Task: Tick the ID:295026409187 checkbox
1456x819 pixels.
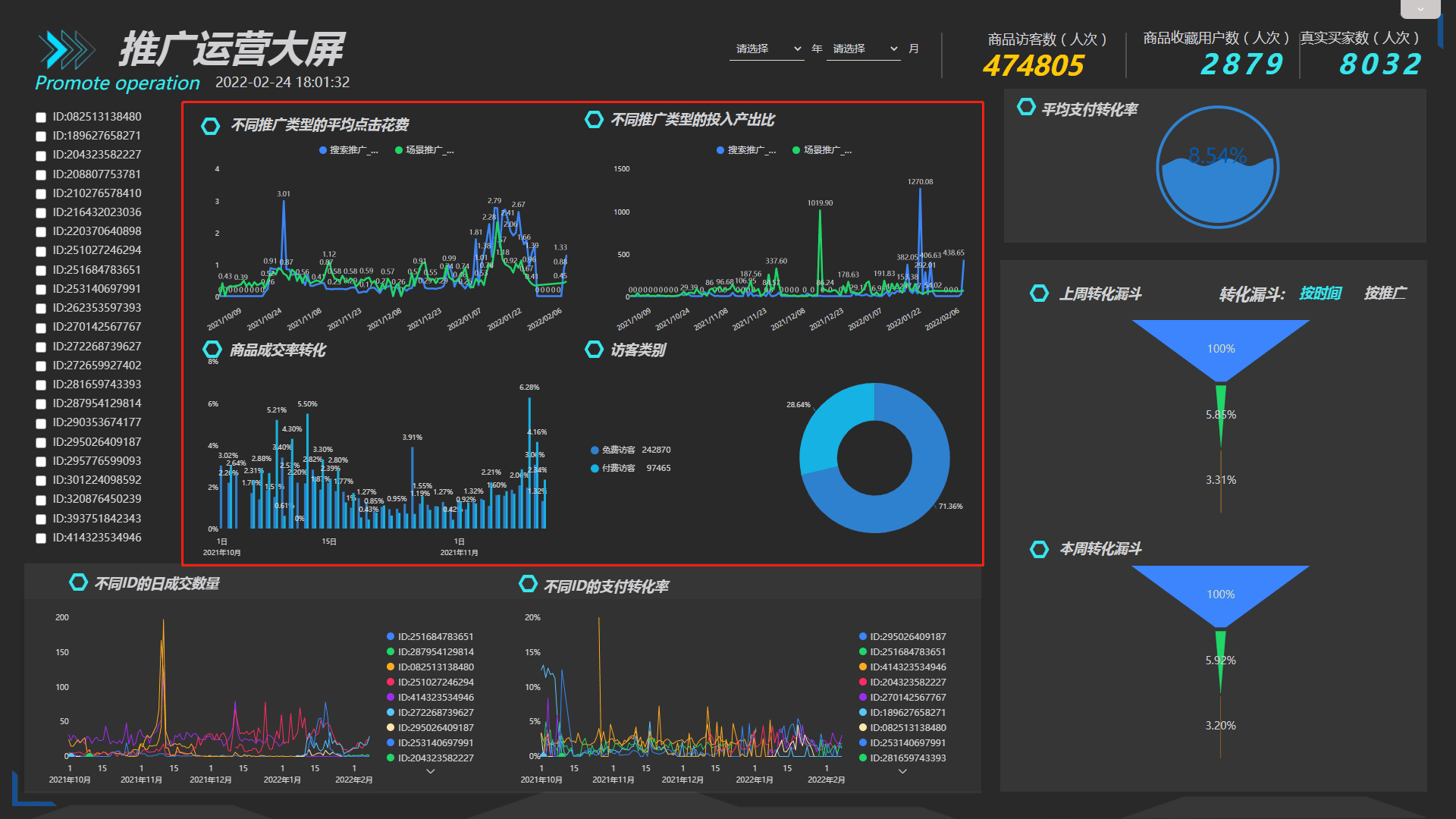Action: pyautogui.click(x=41, y=442)
